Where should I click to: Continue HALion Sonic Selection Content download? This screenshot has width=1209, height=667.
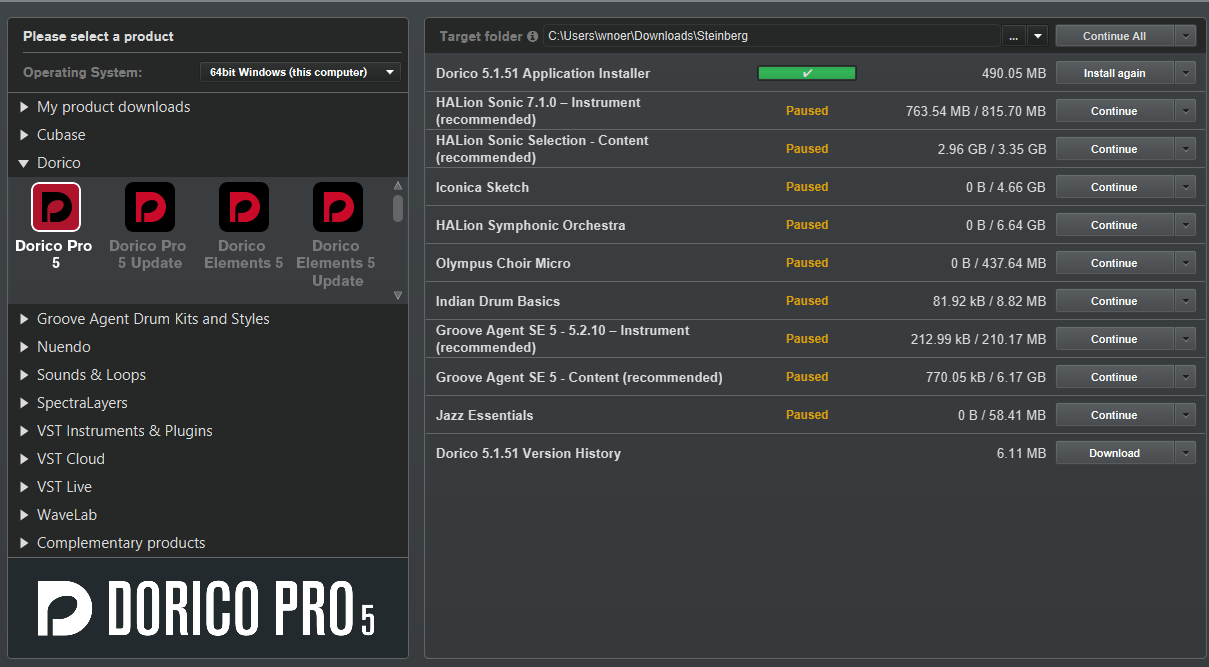point(1114,149)
